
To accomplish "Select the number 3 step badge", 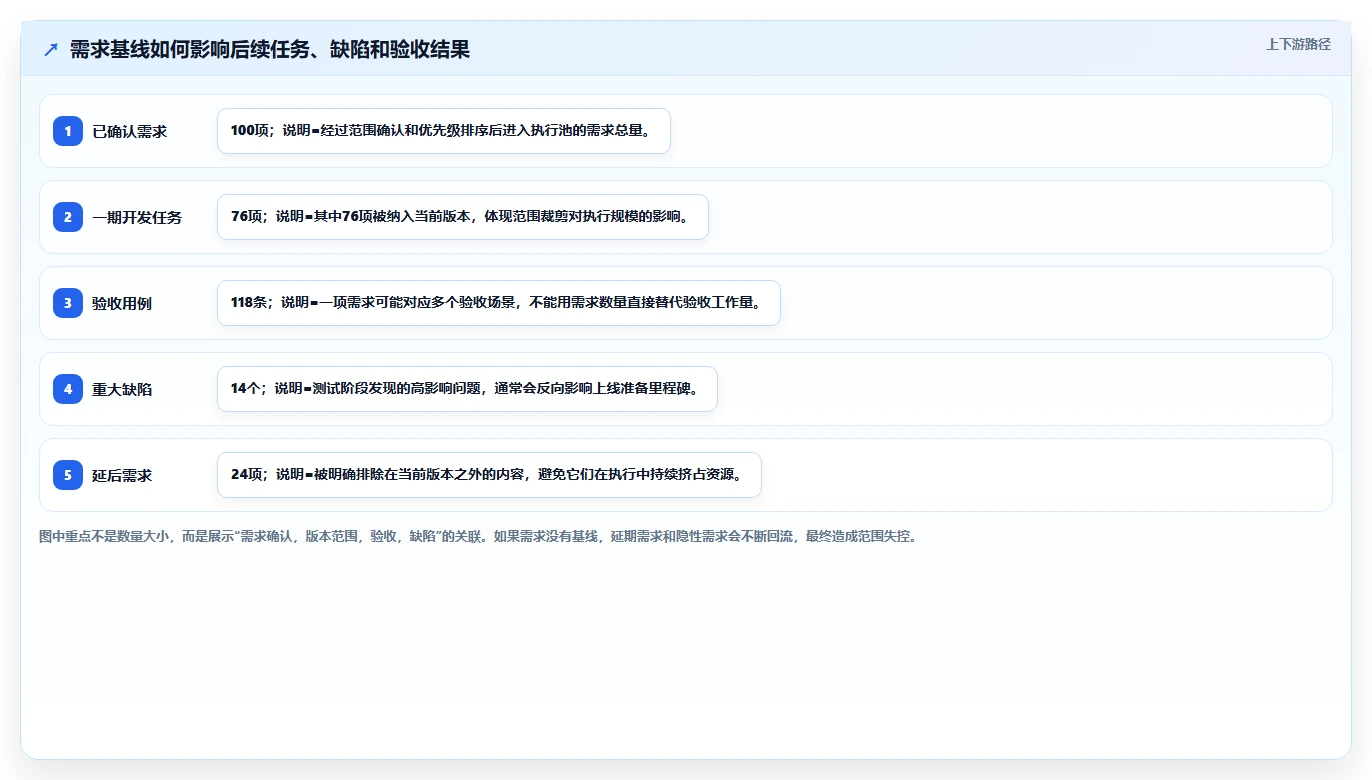I will [x=68, y=303].
